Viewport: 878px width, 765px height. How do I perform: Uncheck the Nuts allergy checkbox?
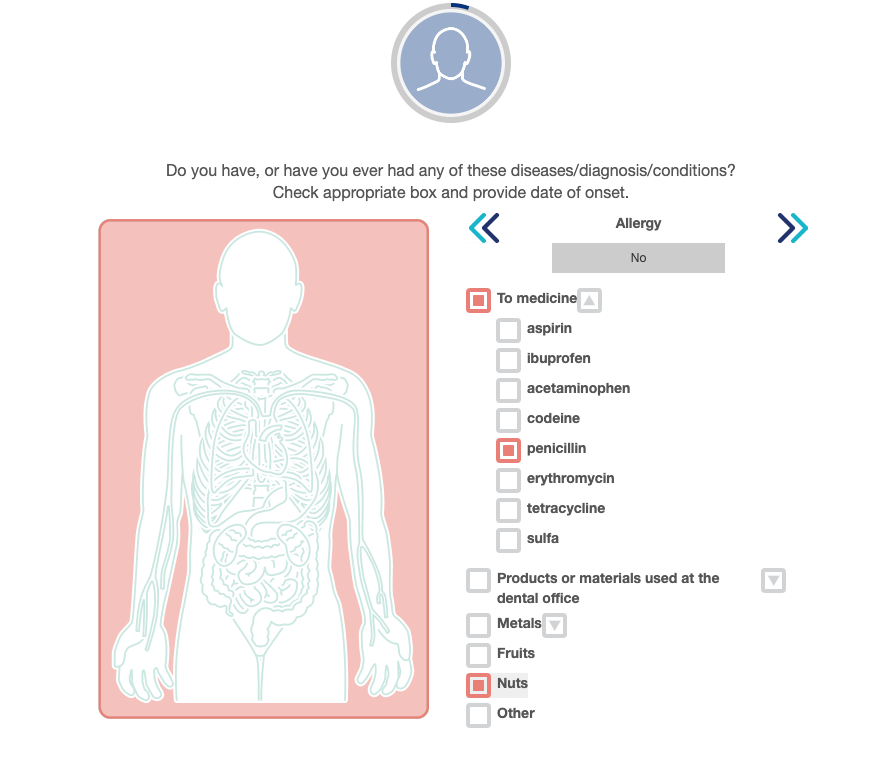click(x=479, y=685)
